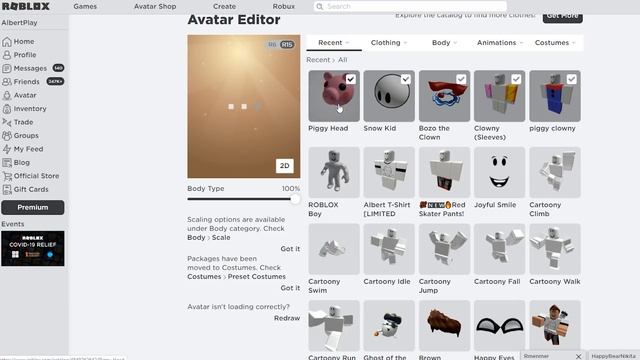The width and height of the screenshot is (640, 360).
Task: Click the Get More button
Action: (562, 17)
